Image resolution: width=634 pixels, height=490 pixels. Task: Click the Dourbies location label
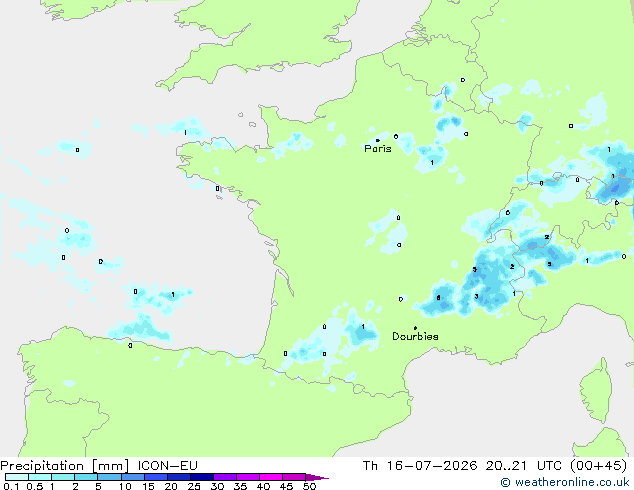(415, 336)
